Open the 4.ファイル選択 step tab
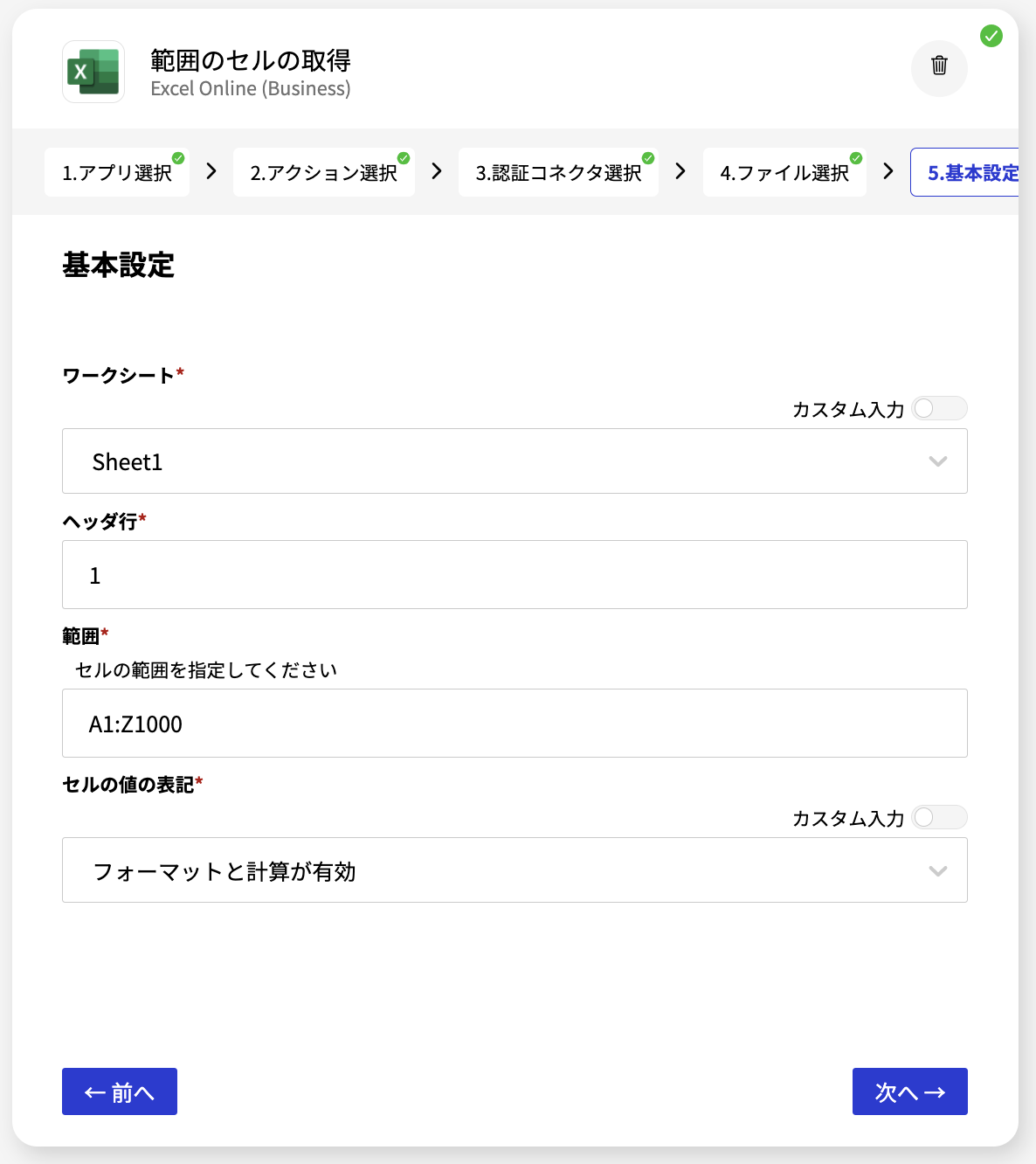Image resolution: width=1036 pixels, height=1164 pixels. pos(784,172)
